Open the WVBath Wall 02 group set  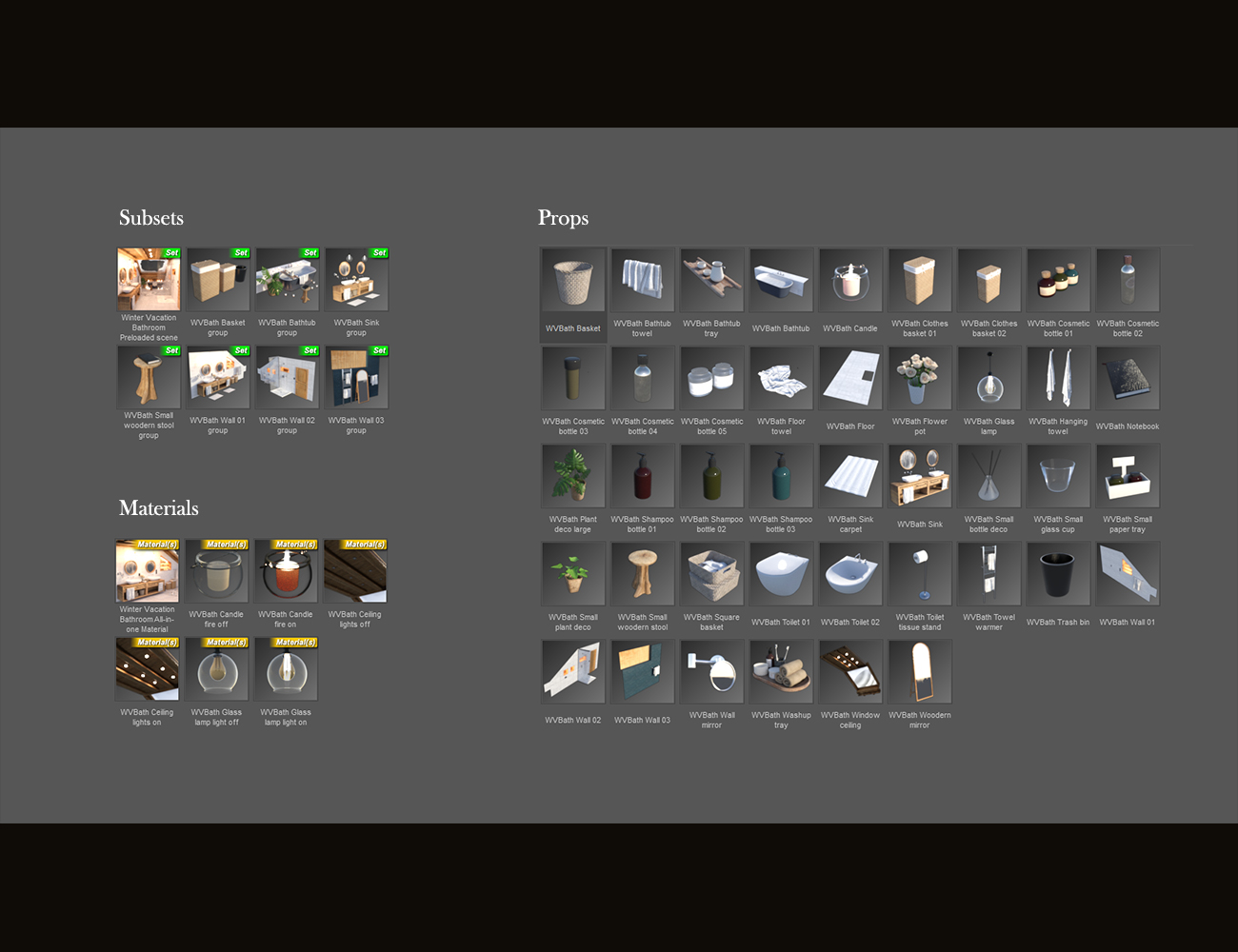click(288, 378)
